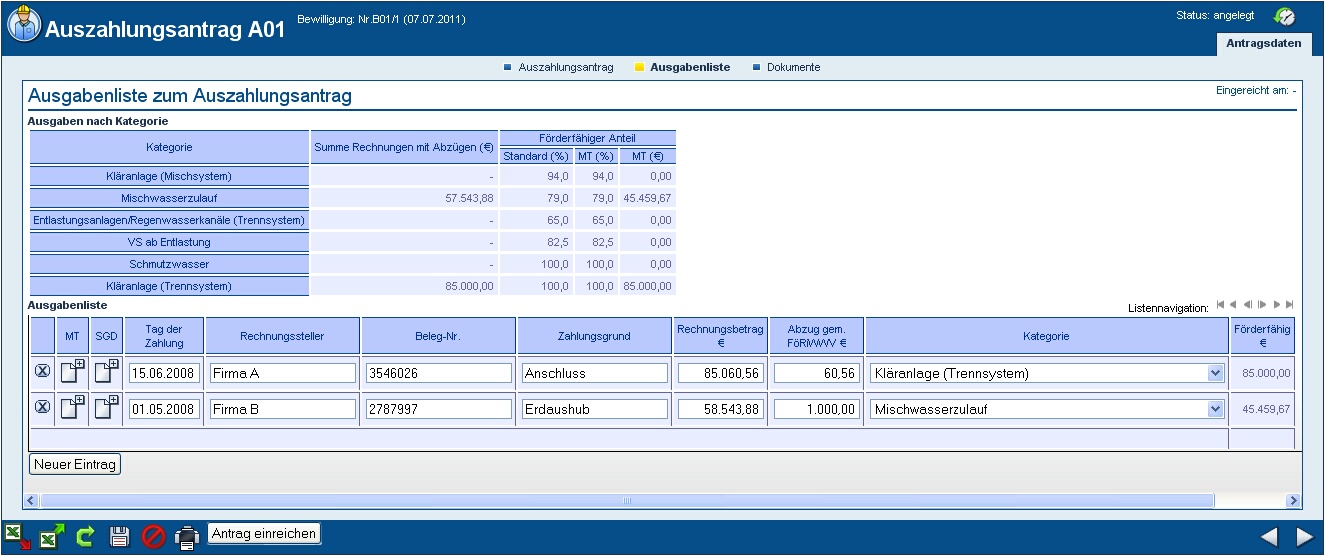The image size is (1325, 556).
Task: Click the Firma B input field
Action: [x=283, y=408]
